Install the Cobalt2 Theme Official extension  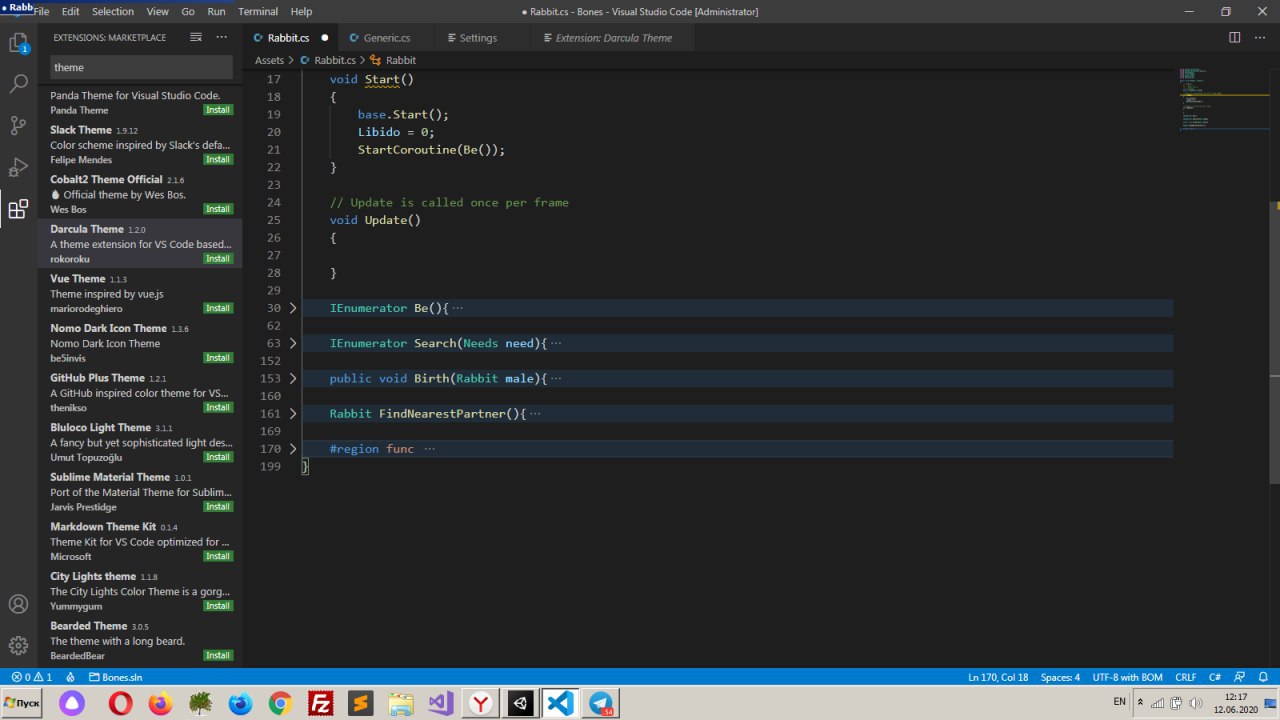tap(218, 209)
